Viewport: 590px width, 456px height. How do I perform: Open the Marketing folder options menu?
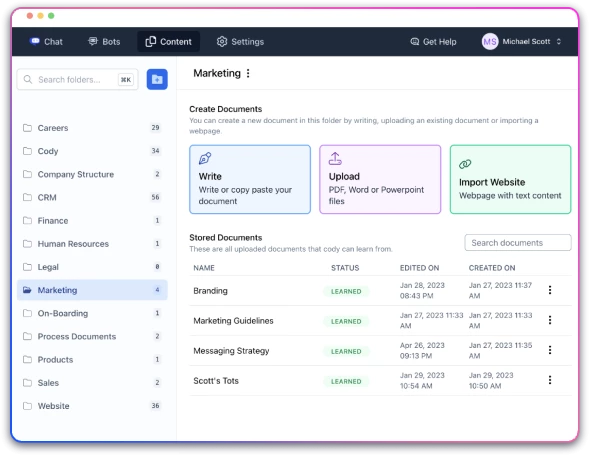click(248, 73)
